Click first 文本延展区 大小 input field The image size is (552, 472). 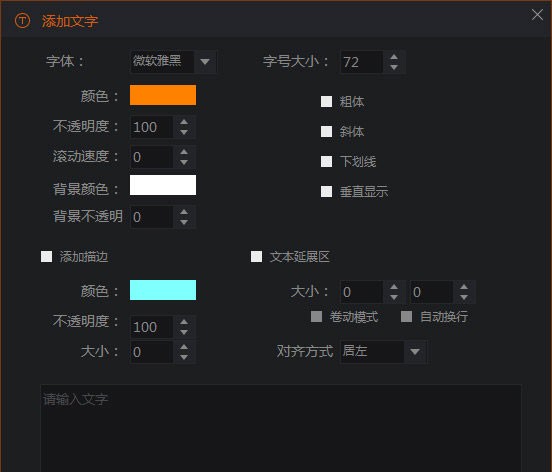pos(362,292)
